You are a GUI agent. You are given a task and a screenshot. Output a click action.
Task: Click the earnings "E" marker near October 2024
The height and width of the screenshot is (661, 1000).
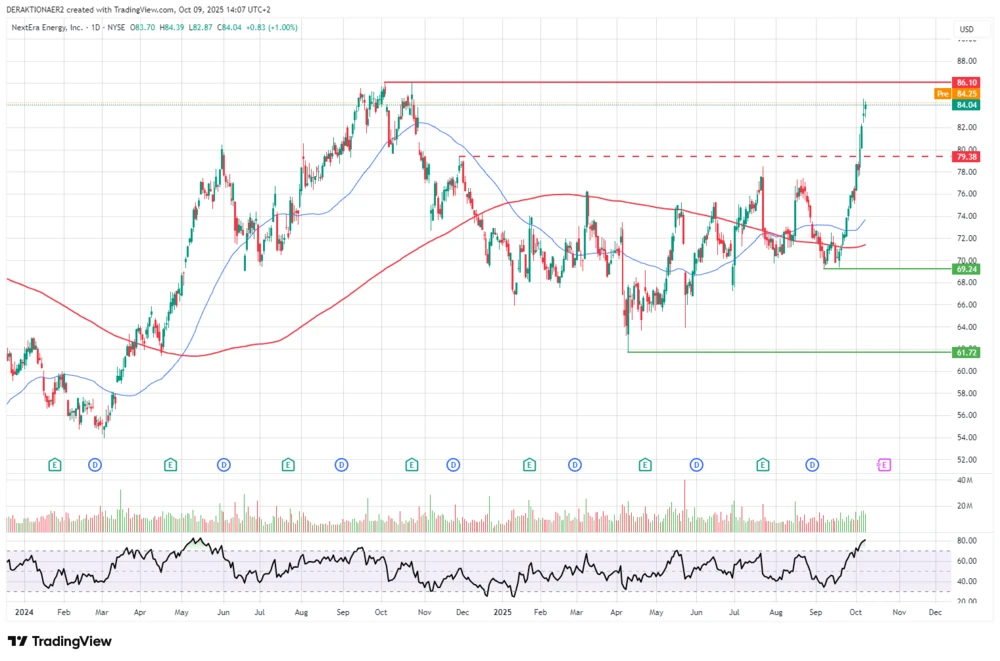pyautogui.click(x=411, y=464)
